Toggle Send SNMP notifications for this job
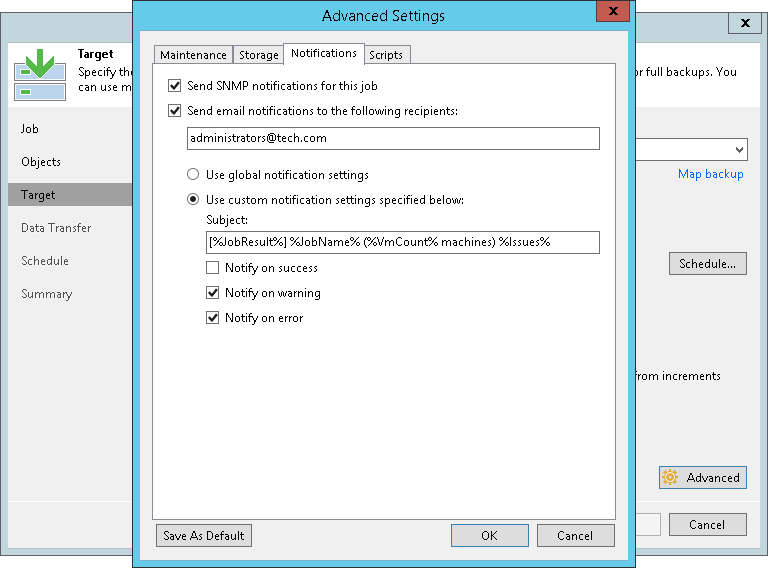The image size is (768, 568). 174,86
